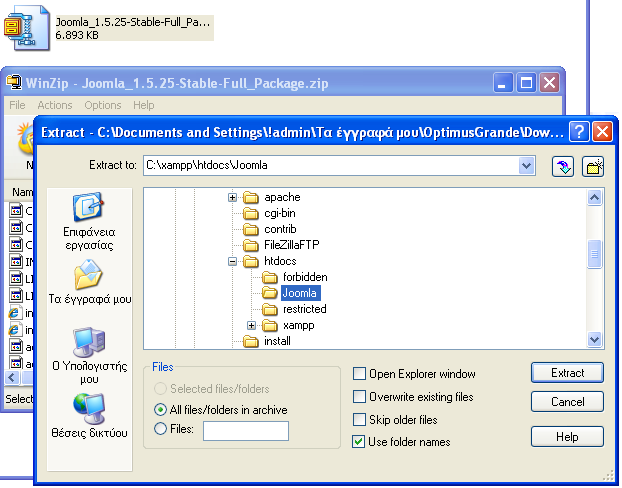Select All files/folders in archive radio

[x=160, y=409]
